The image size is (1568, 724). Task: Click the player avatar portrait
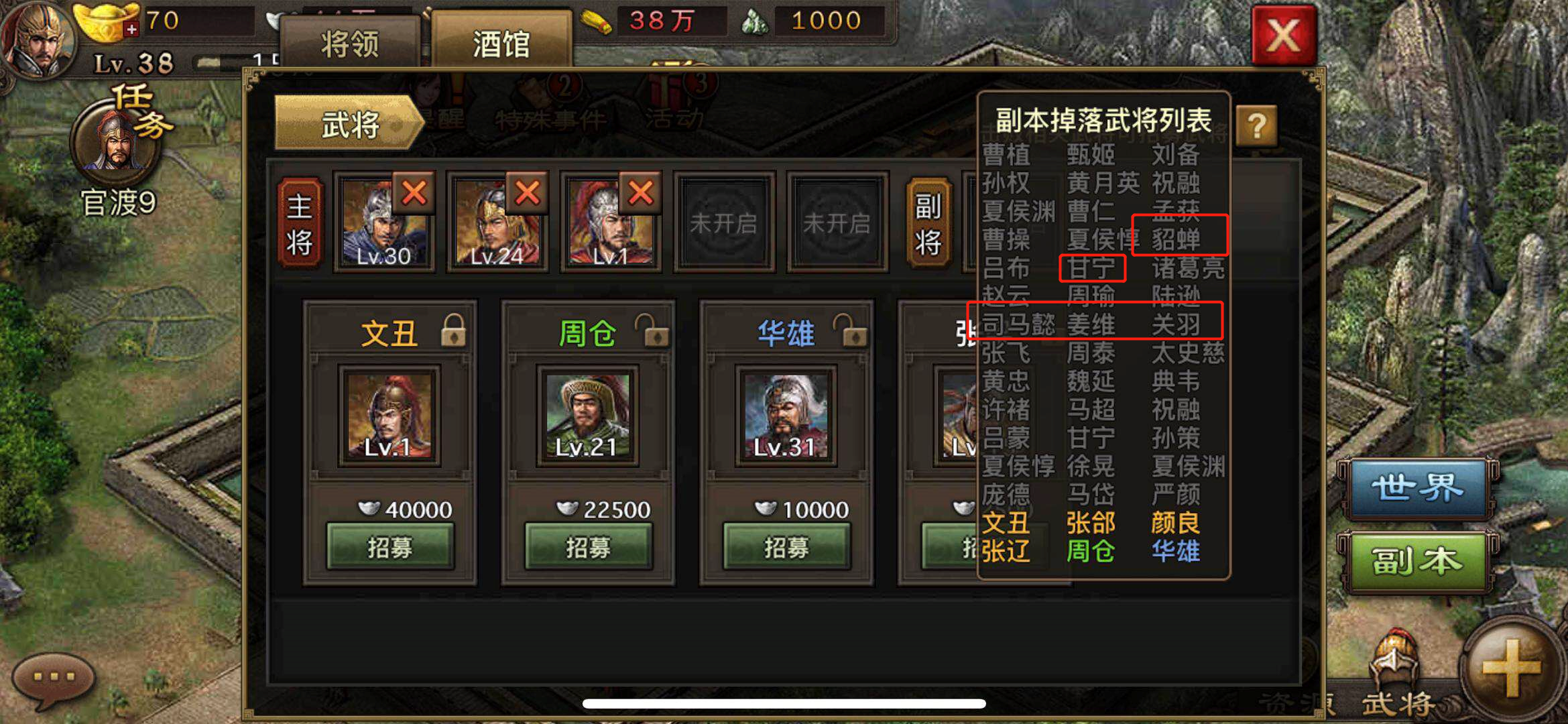[x=39, y=40]
